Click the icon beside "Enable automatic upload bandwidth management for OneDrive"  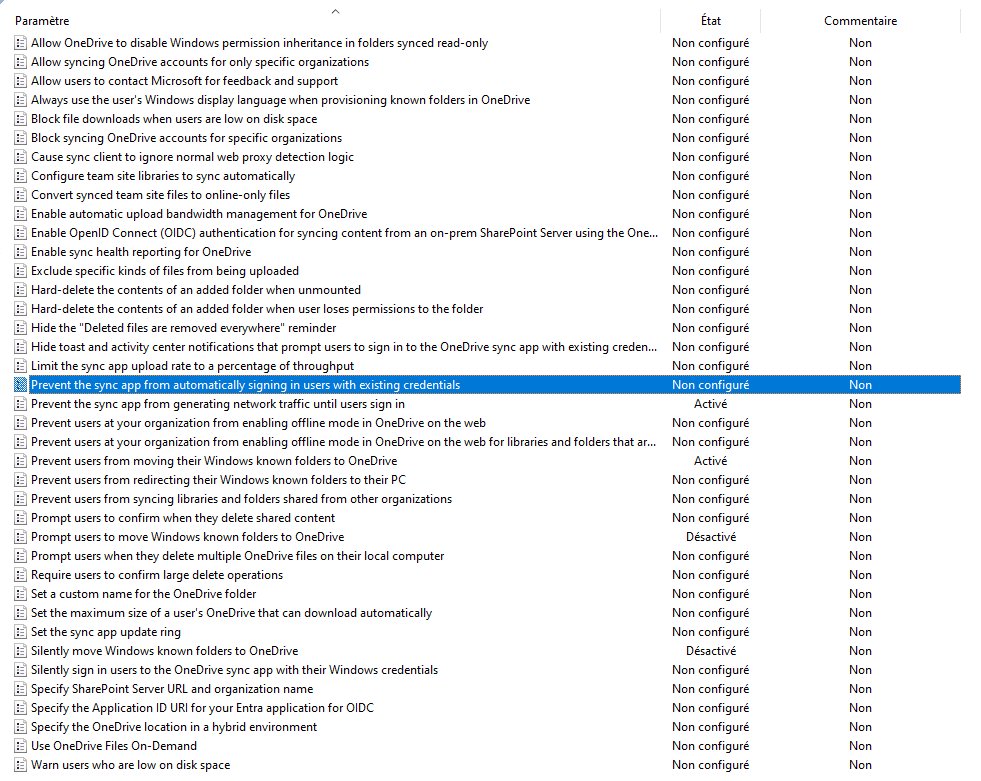pyautogui.click(x=21, y=214)
